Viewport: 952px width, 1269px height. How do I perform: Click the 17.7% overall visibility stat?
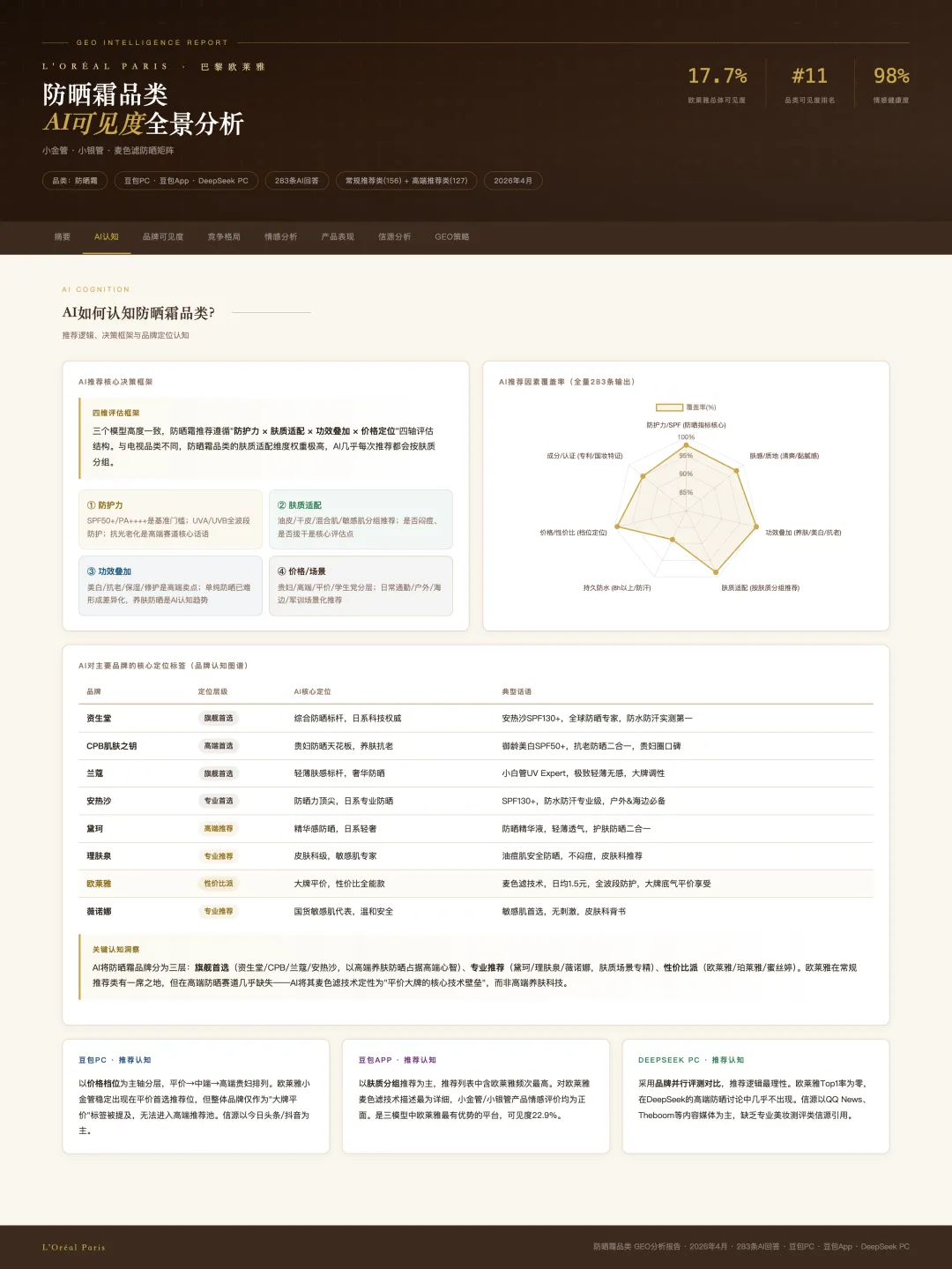pyautogui.click(x=717, y=85)
